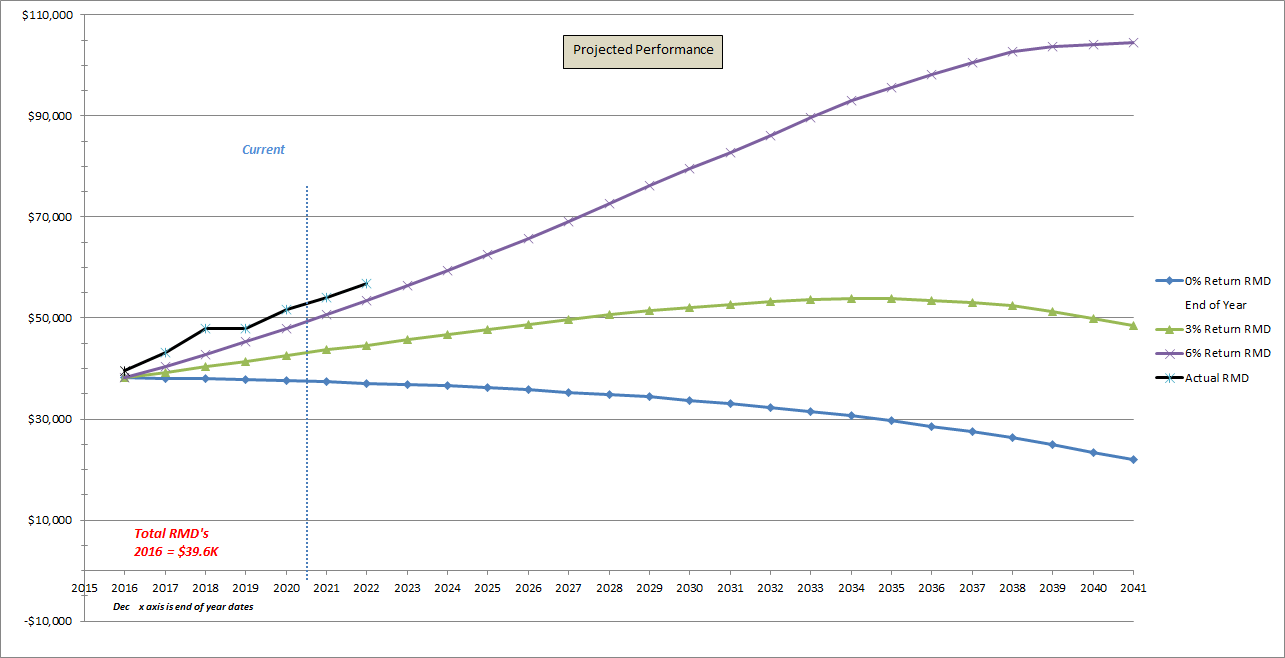Screen dimensions: 1285x658
Task: Click the black X marker for Actual RMD
Action: [x=1169, y=377]
